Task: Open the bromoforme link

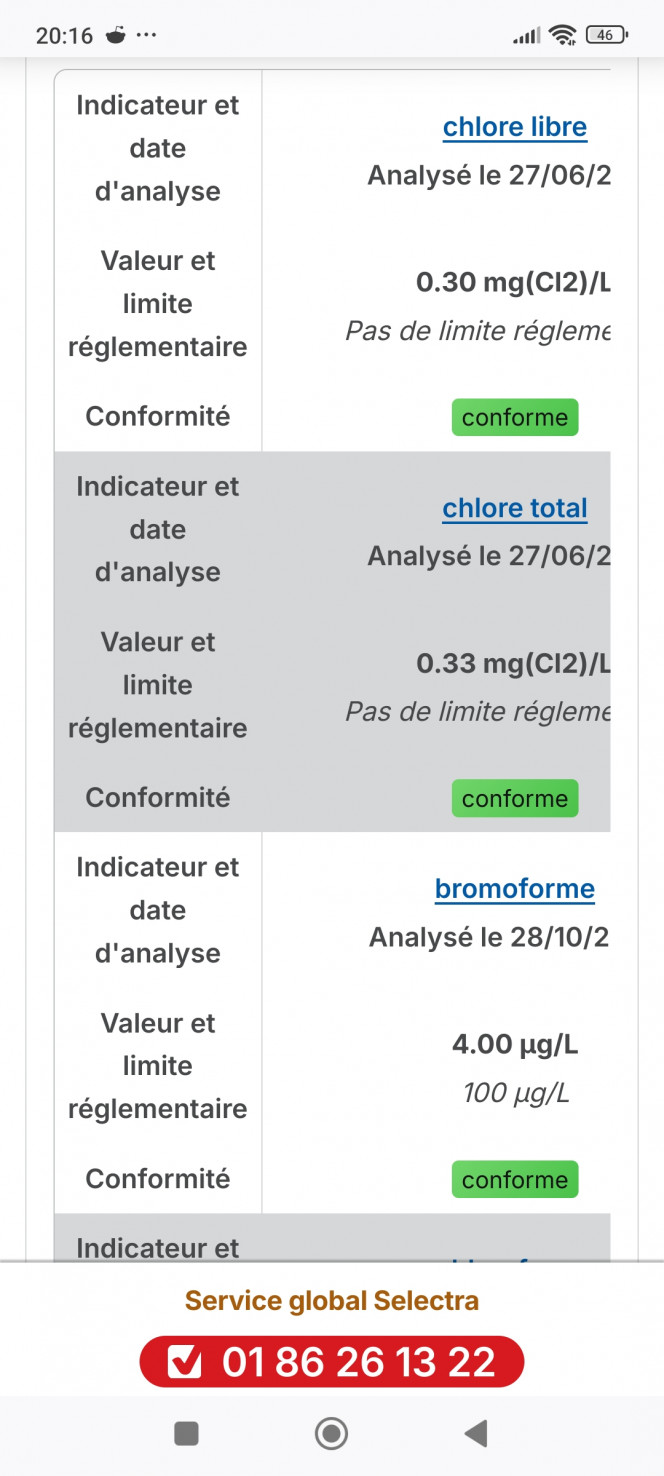Action: [x=514, y=889]
